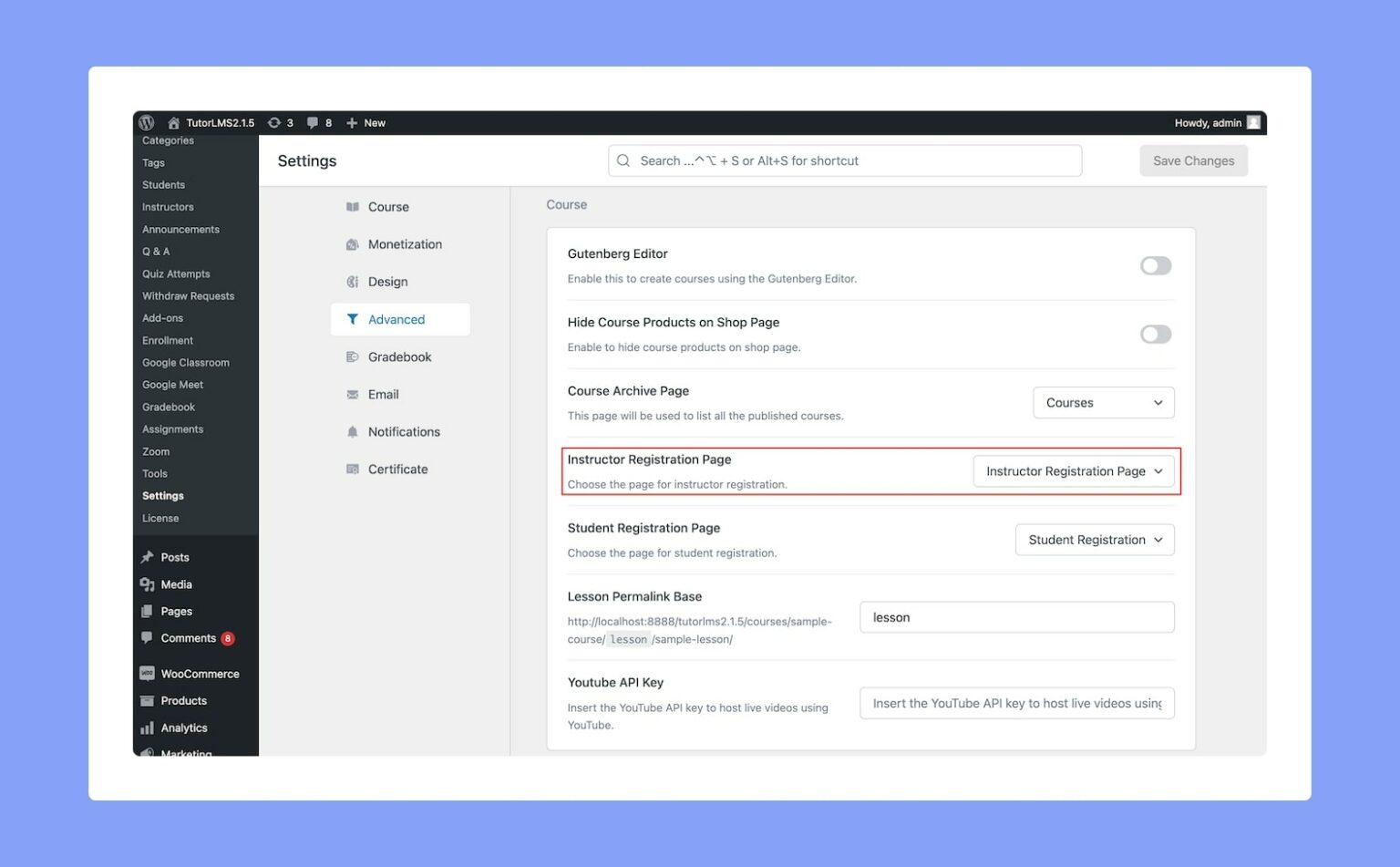Click the settings search field

pos(844,161)
